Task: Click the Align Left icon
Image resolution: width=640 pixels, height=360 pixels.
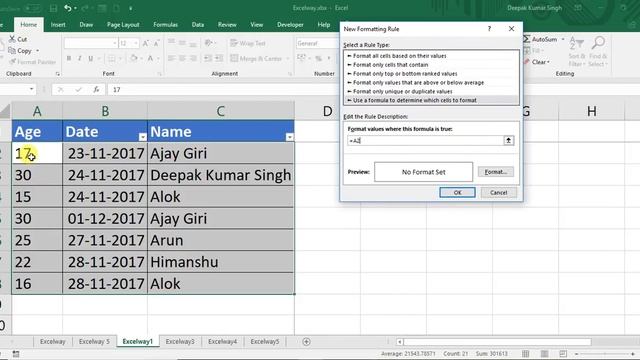Action: tap(171, 58)
